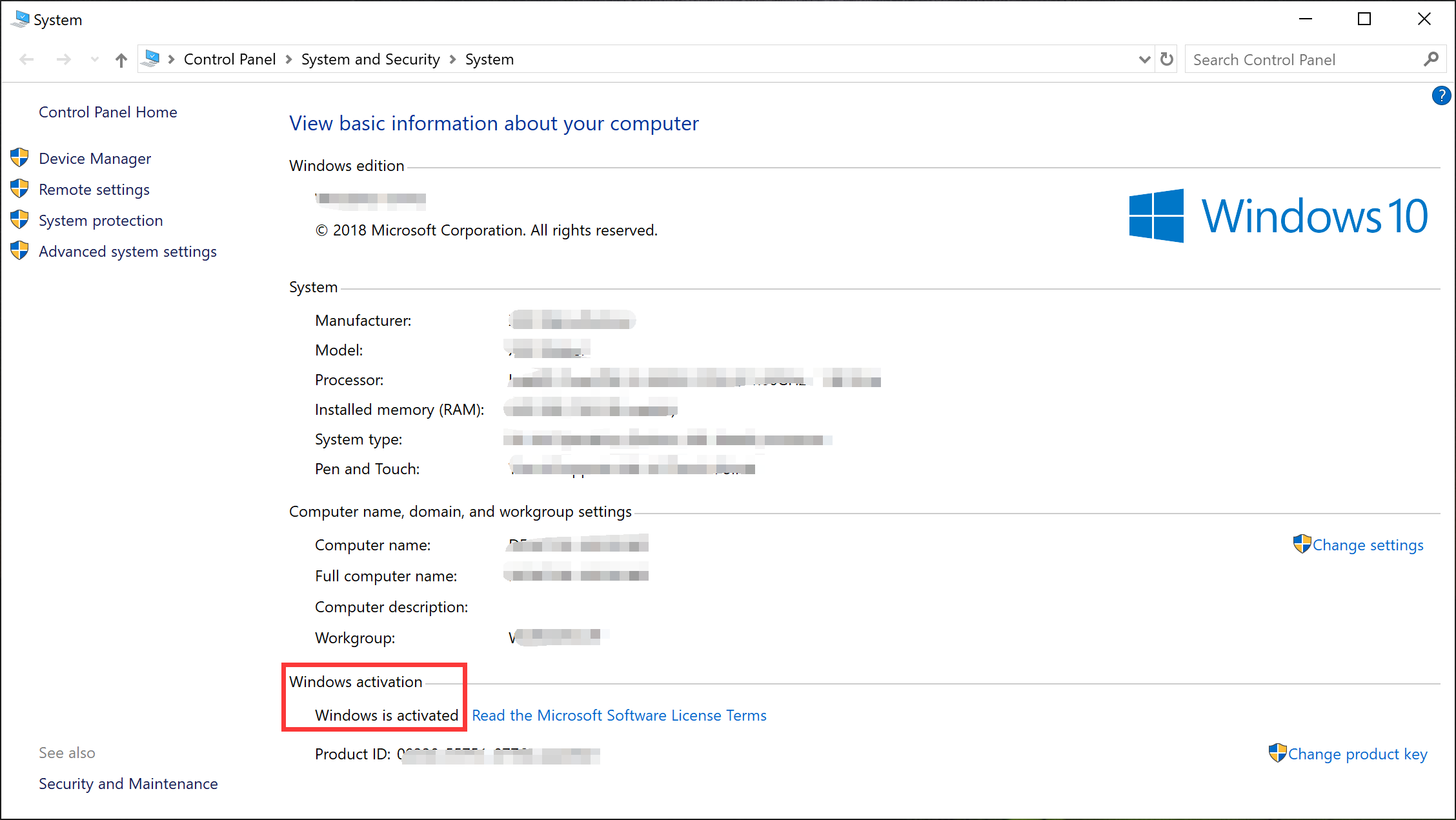
Task: Open System protection
Action: (x=101, y=220)
